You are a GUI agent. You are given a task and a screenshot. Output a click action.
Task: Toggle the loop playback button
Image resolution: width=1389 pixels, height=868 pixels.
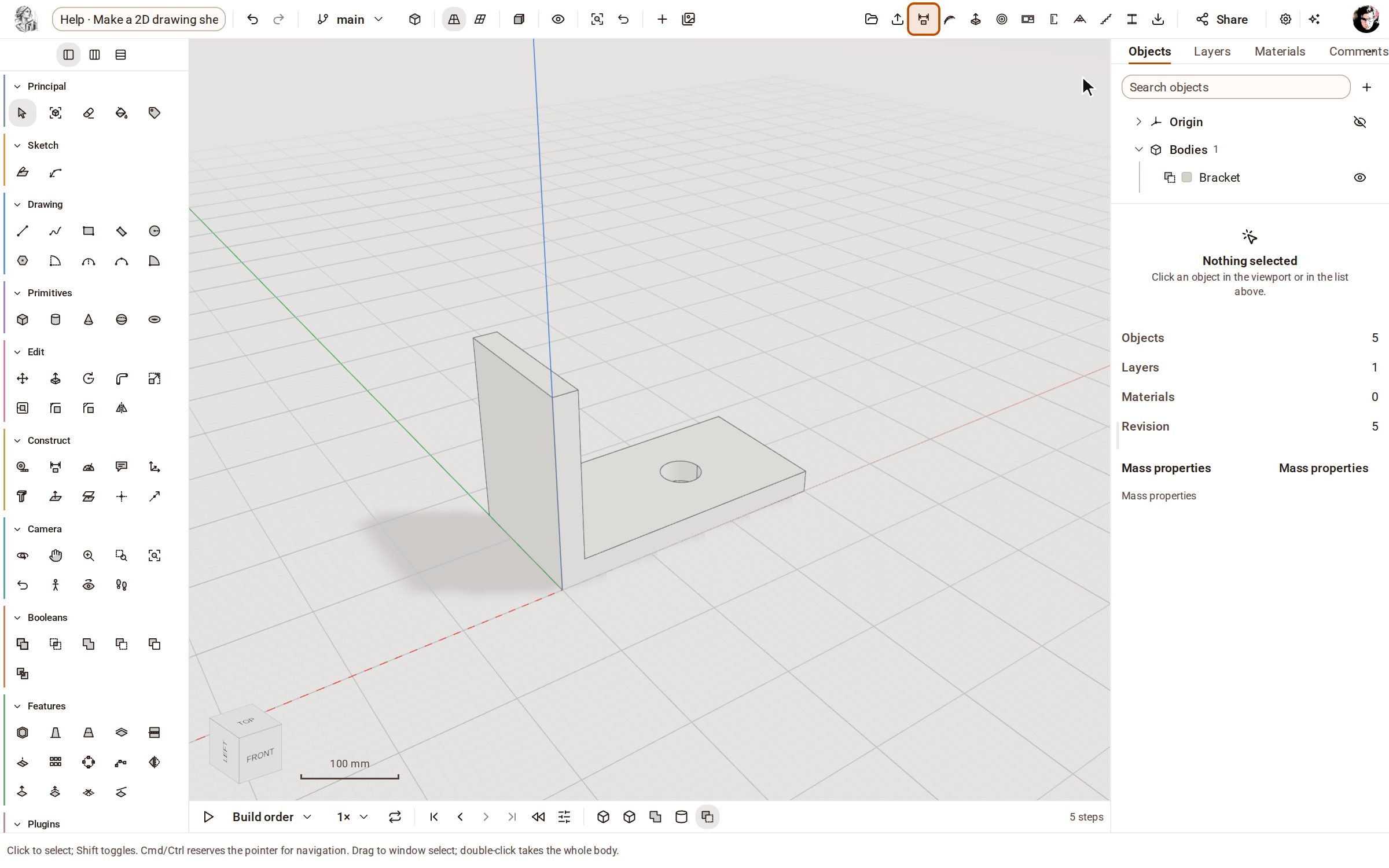point(395,816)
